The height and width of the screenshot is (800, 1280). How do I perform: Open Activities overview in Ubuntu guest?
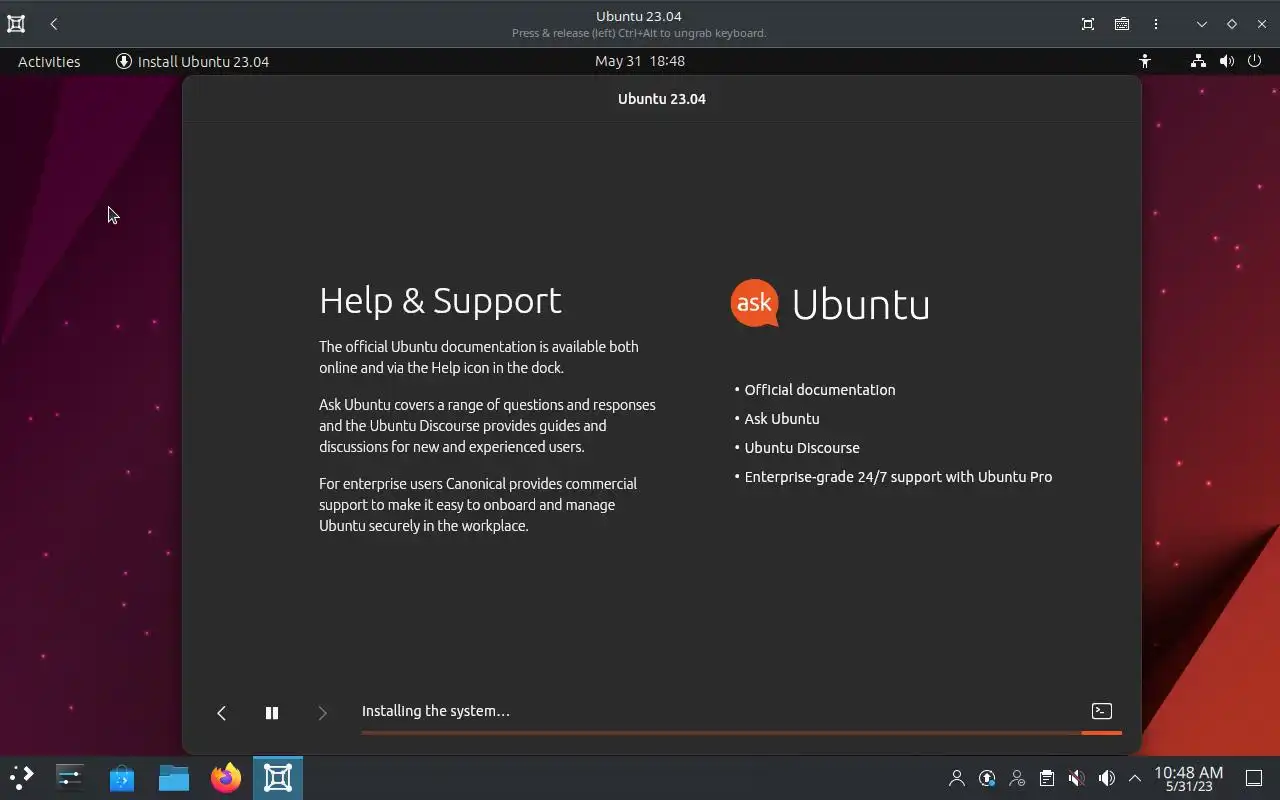point(49,61)
